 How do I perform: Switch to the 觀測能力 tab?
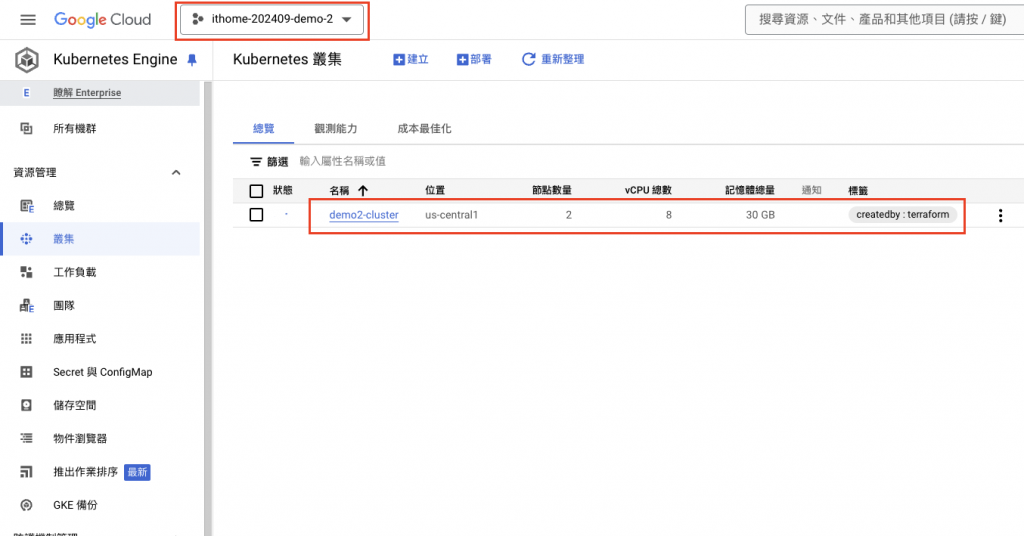pos(336,129)
